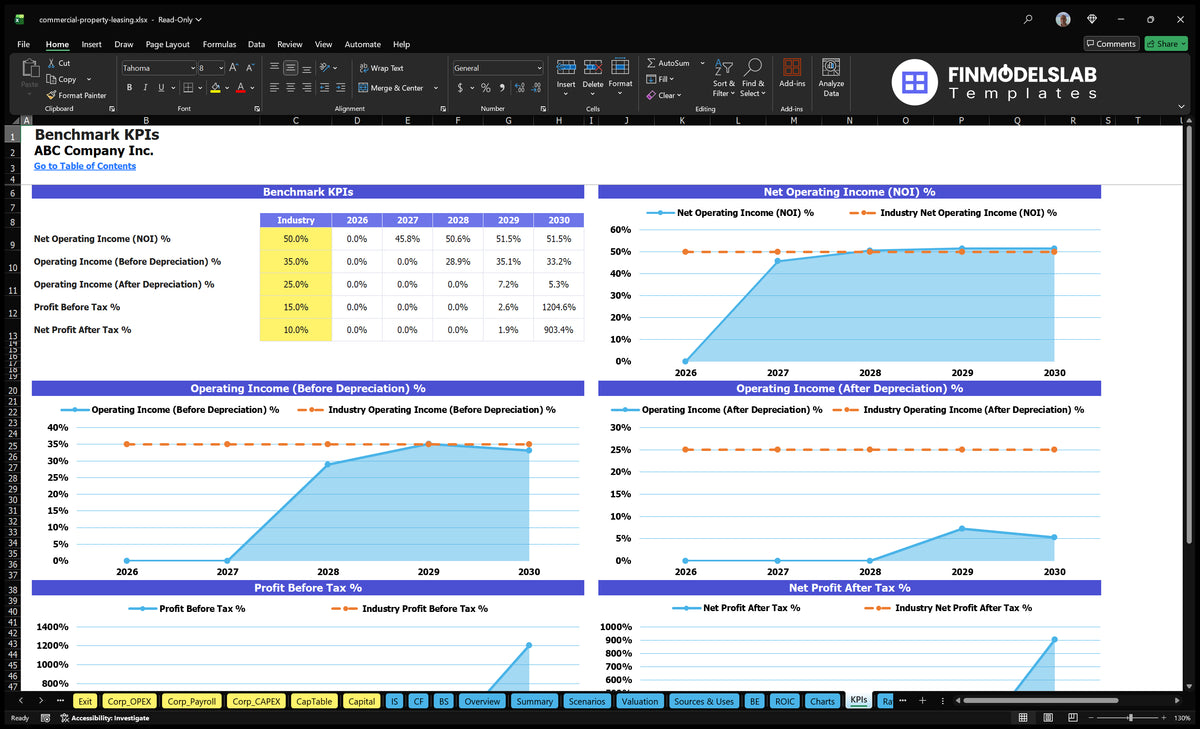The width and height of the screenshot is (1200, 729).
Task: Open the title bar search magnifier
Action: pyautogui.click(x=1029, y=19)
